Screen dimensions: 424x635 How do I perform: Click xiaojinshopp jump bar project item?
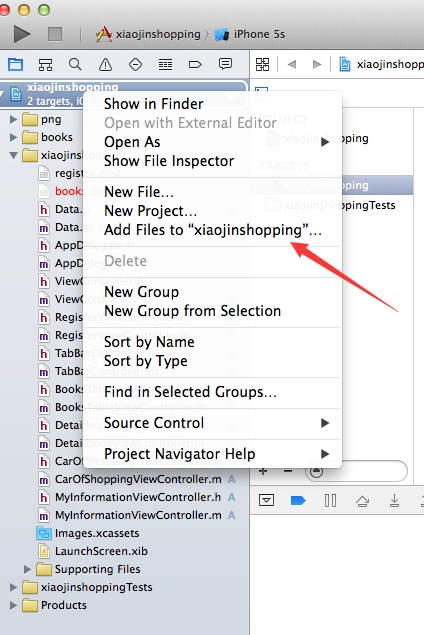[381, 64]
